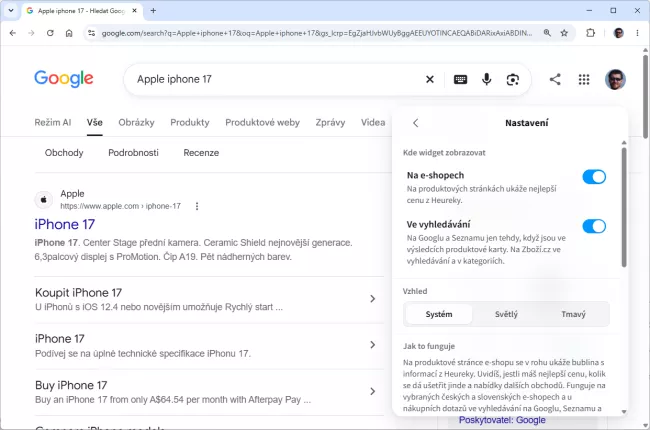Open the on-screen keyboard input tool
This screenshot has height=430, width=650.
point(461,79)
